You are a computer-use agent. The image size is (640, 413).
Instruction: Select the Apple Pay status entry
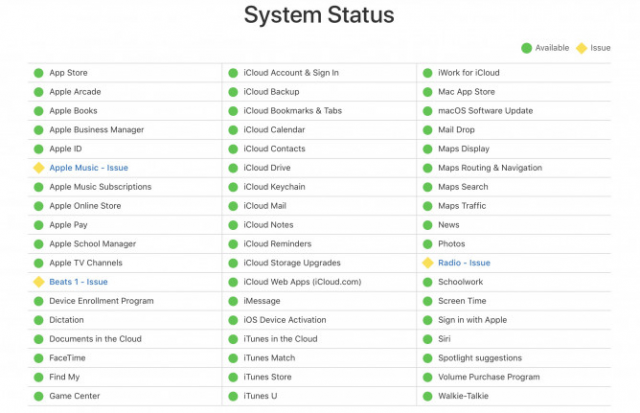(125, 225)
